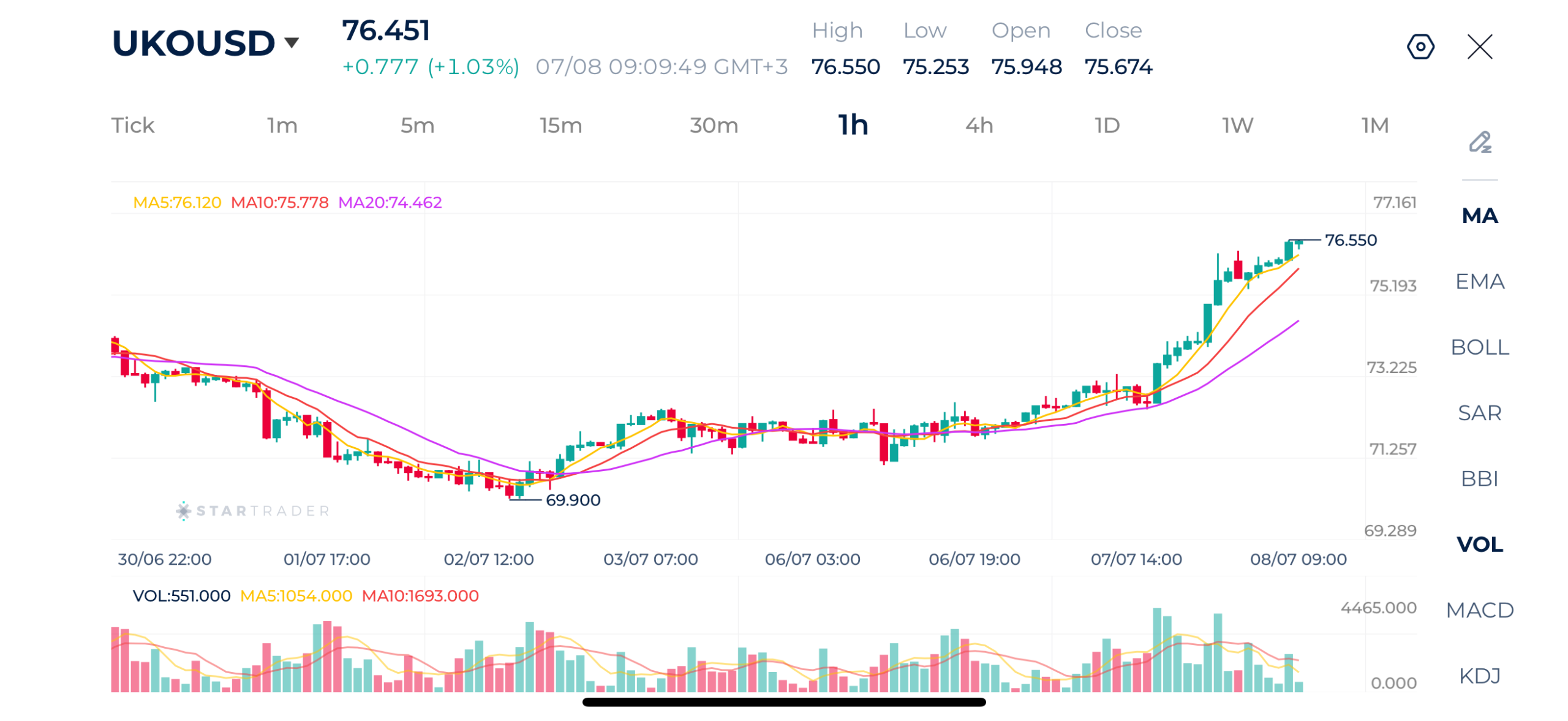This screenshot has height=721, width=1568.
Task: Turn on the SAR indicator
Action: pyautogui.click(x=1479, y=412)
